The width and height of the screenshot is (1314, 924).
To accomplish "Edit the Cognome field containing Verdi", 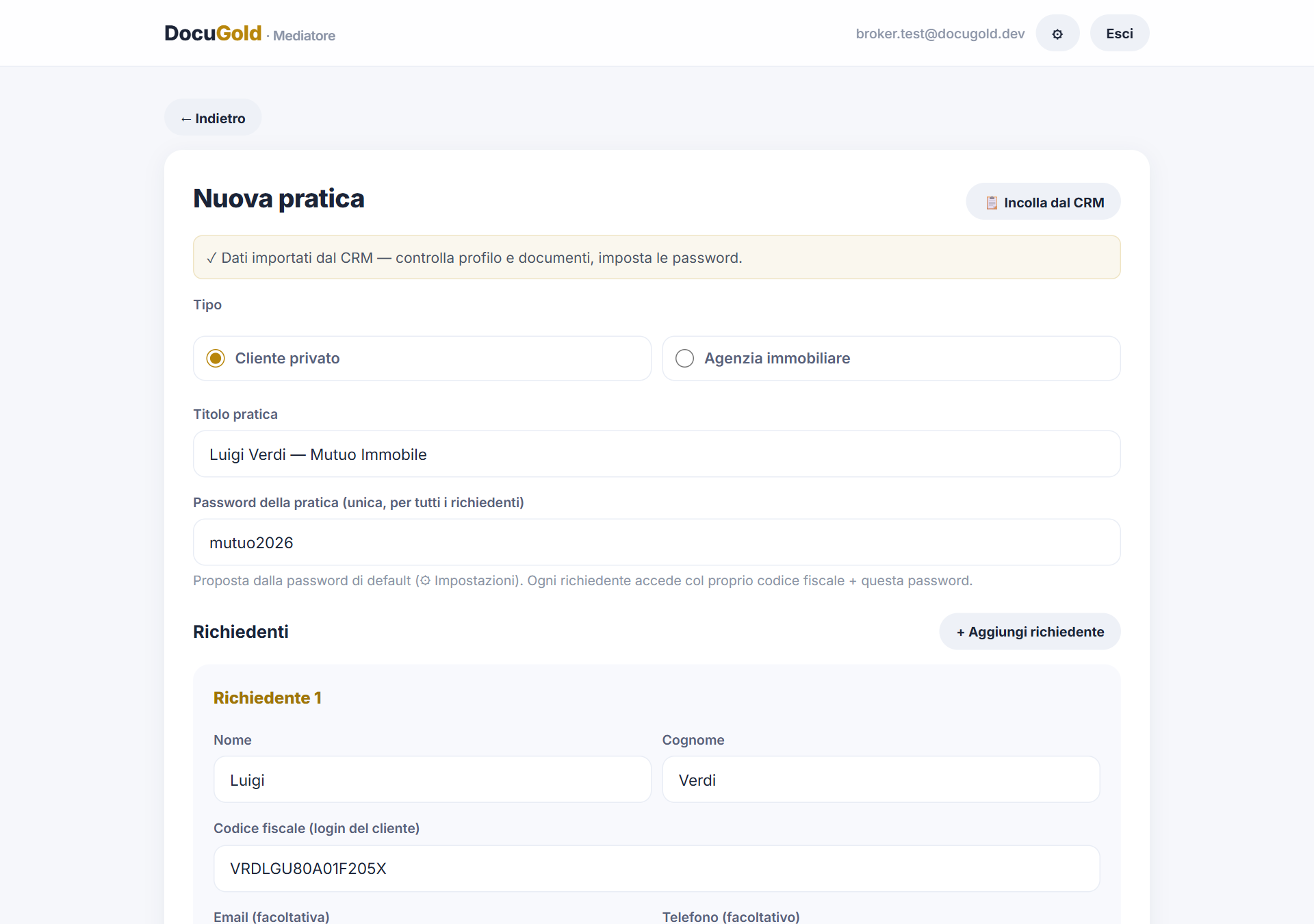I will point(881,780).
